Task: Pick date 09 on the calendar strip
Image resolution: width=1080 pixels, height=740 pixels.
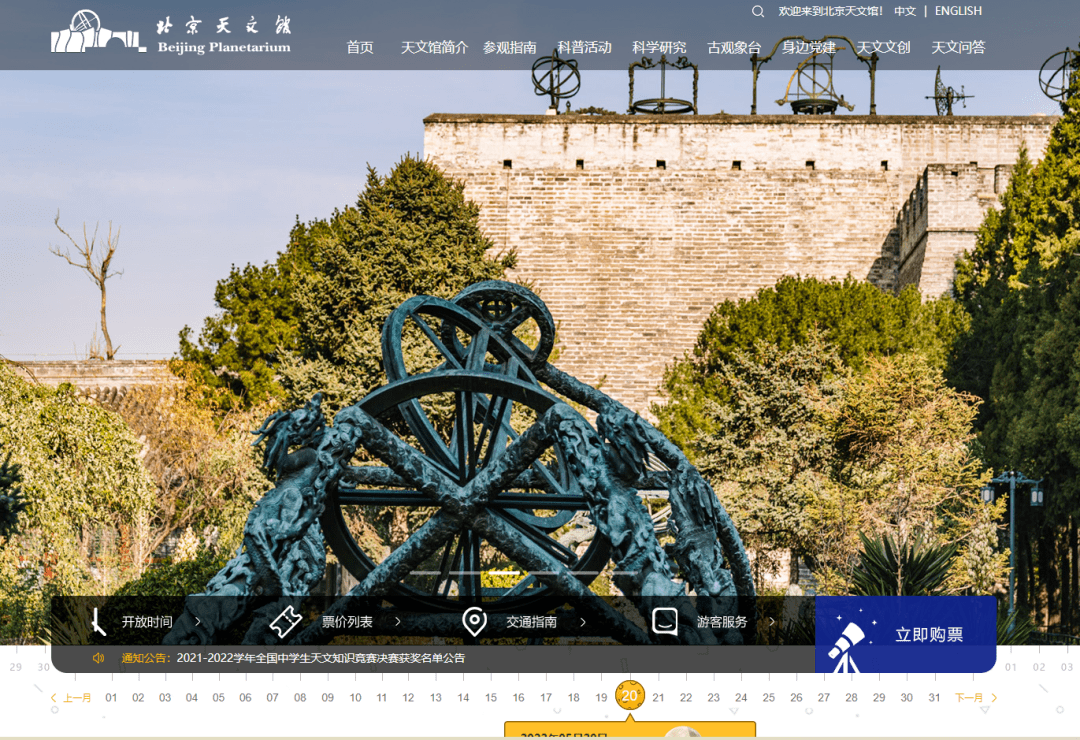Action: click(328, 697)
